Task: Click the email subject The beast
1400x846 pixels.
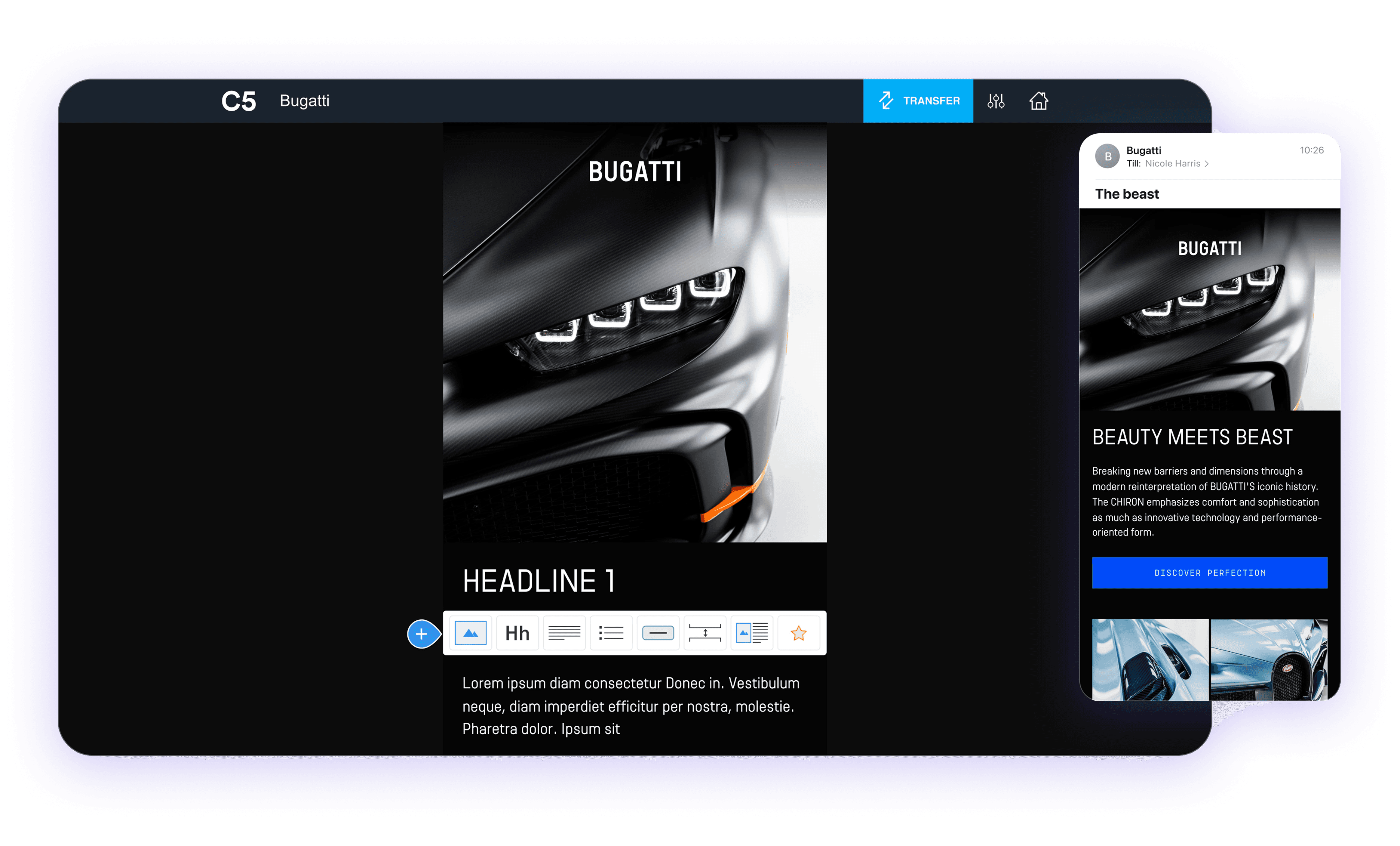Action: pos(1127,194)
